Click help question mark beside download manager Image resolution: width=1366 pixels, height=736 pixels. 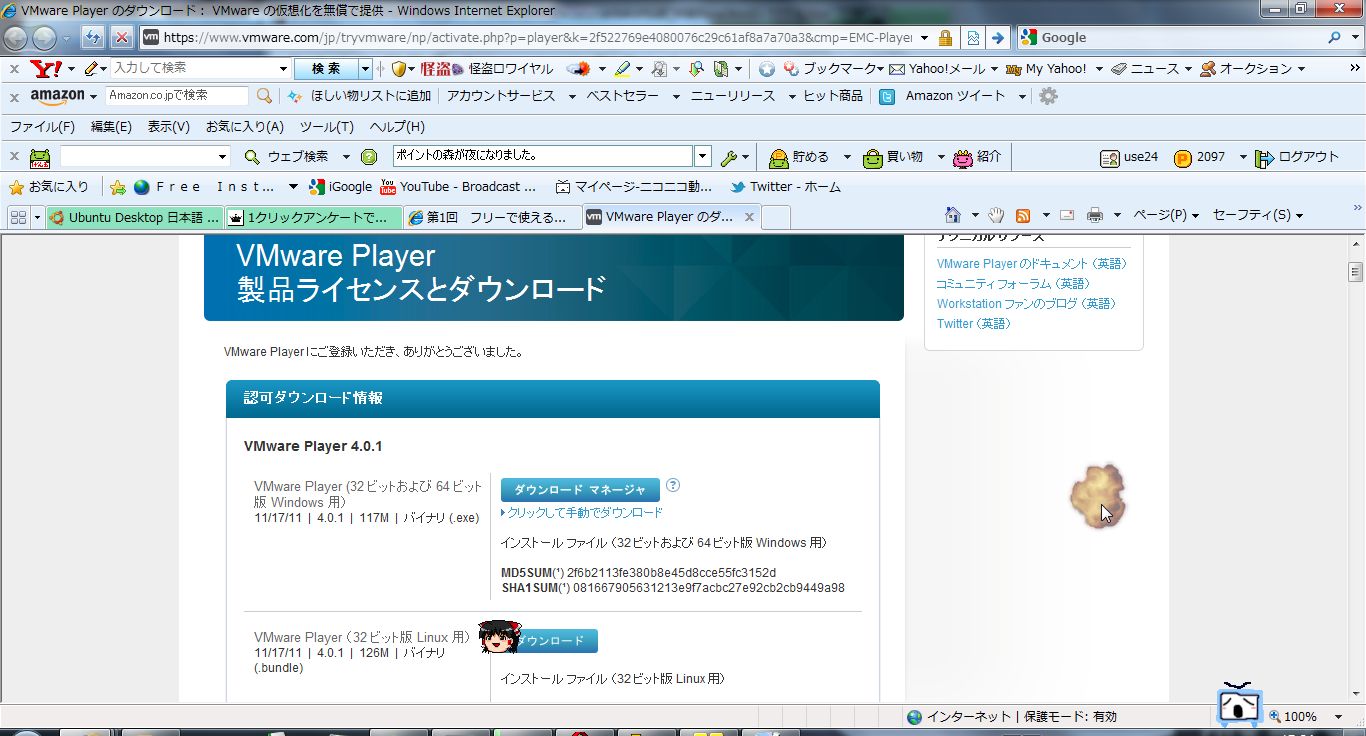pos(673,485)
